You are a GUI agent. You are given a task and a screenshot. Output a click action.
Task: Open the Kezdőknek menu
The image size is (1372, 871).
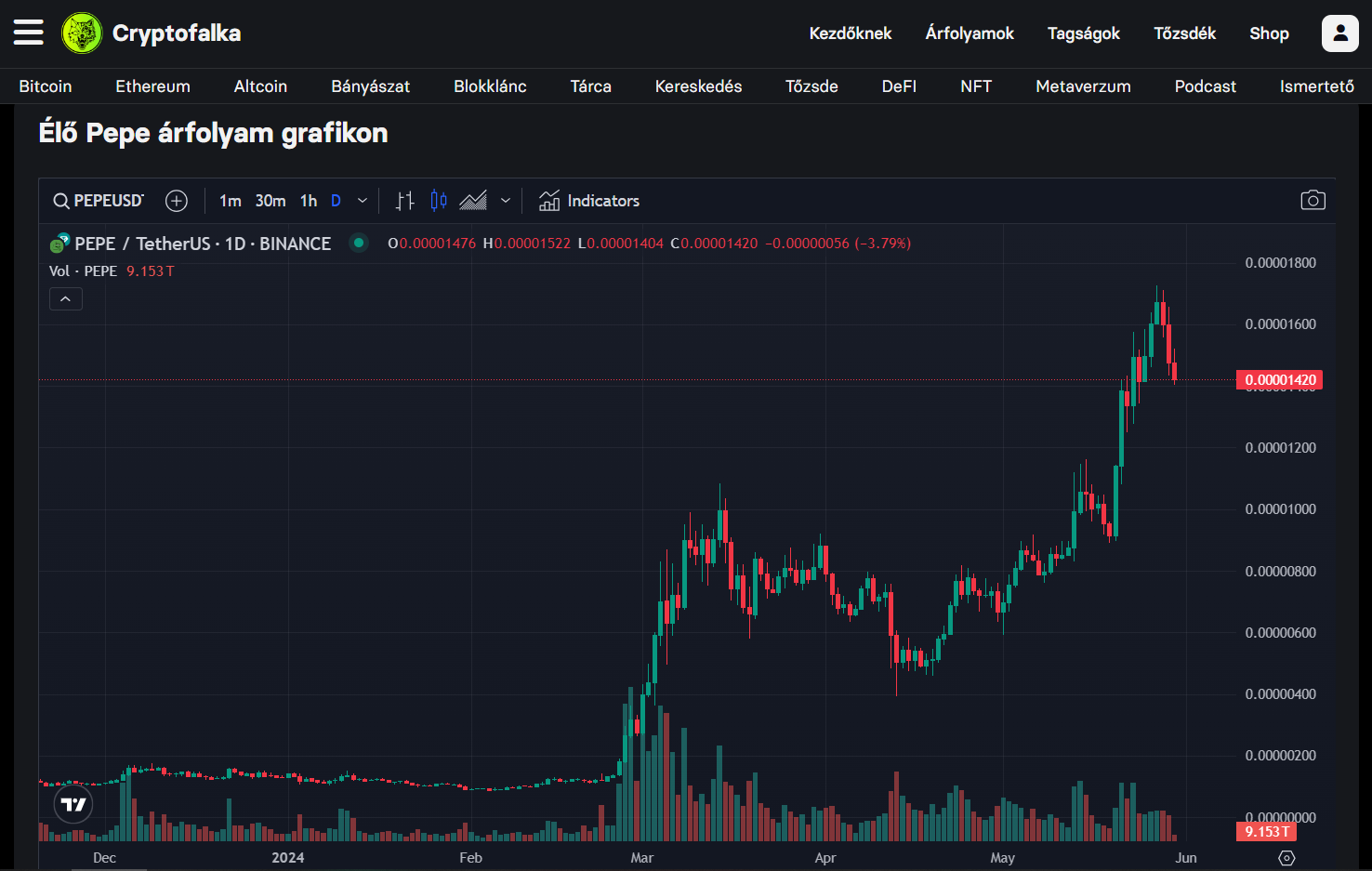click(x=851, y=33)
